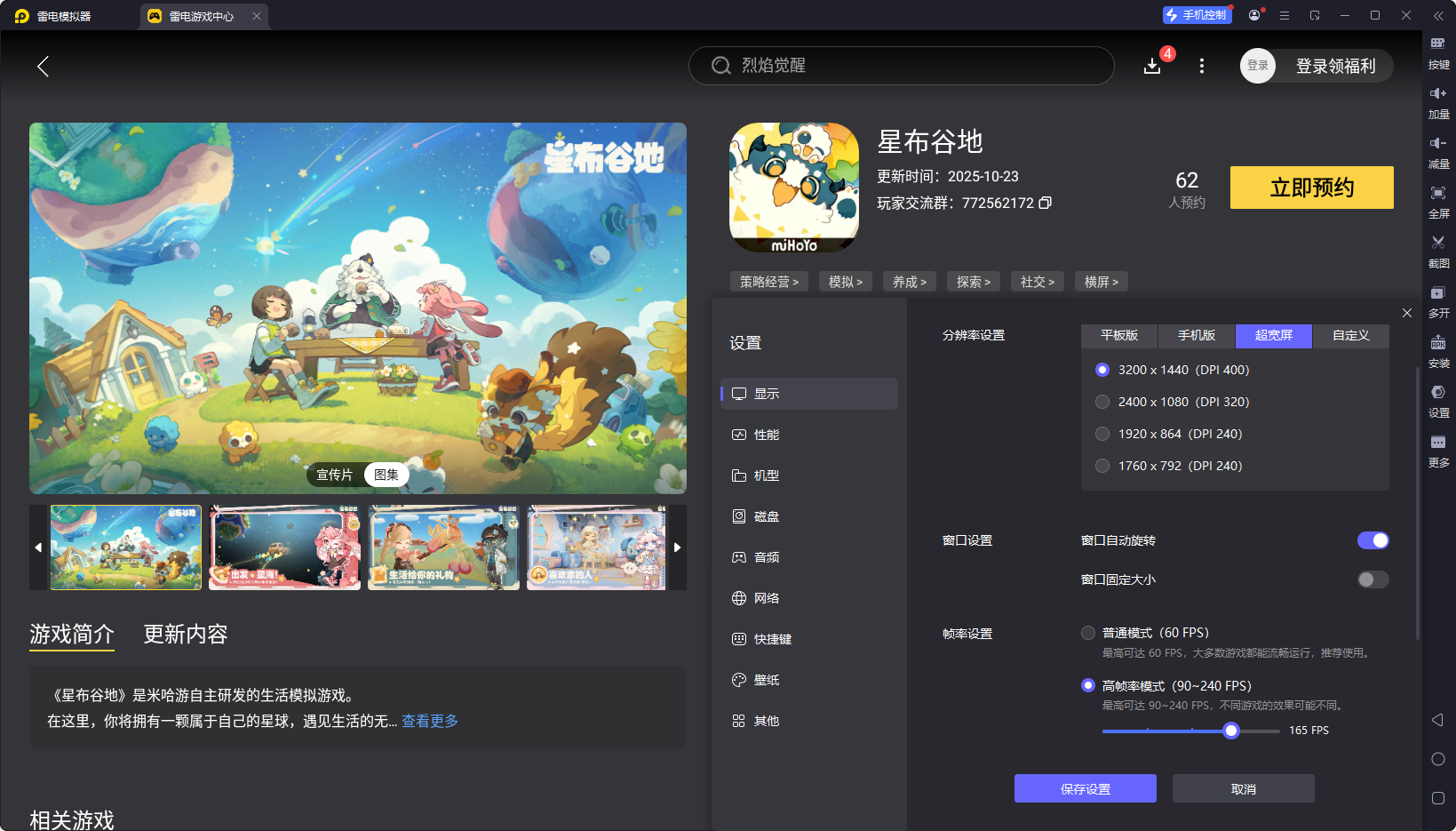The height and width of the screenshot is (831, 1456).
Task: Click the 立即预约 reservation button
Action: point(1311,188)
